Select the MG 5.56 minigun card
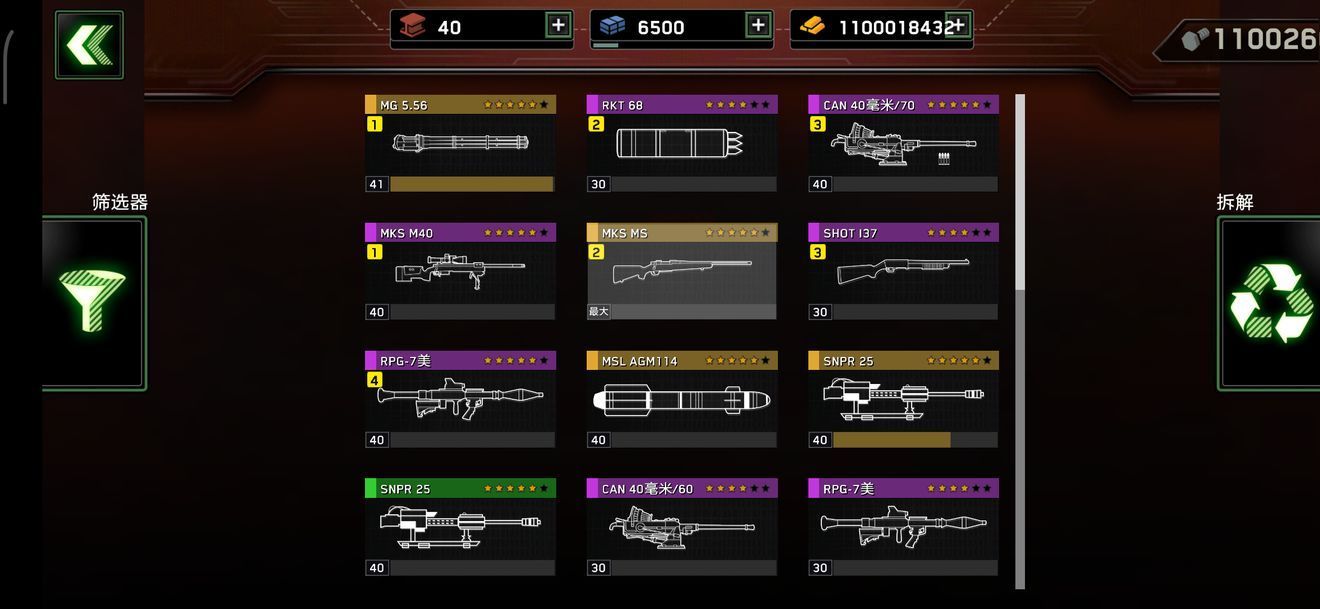The height and width of the screenshot is (609, 1320). point(460,144)
